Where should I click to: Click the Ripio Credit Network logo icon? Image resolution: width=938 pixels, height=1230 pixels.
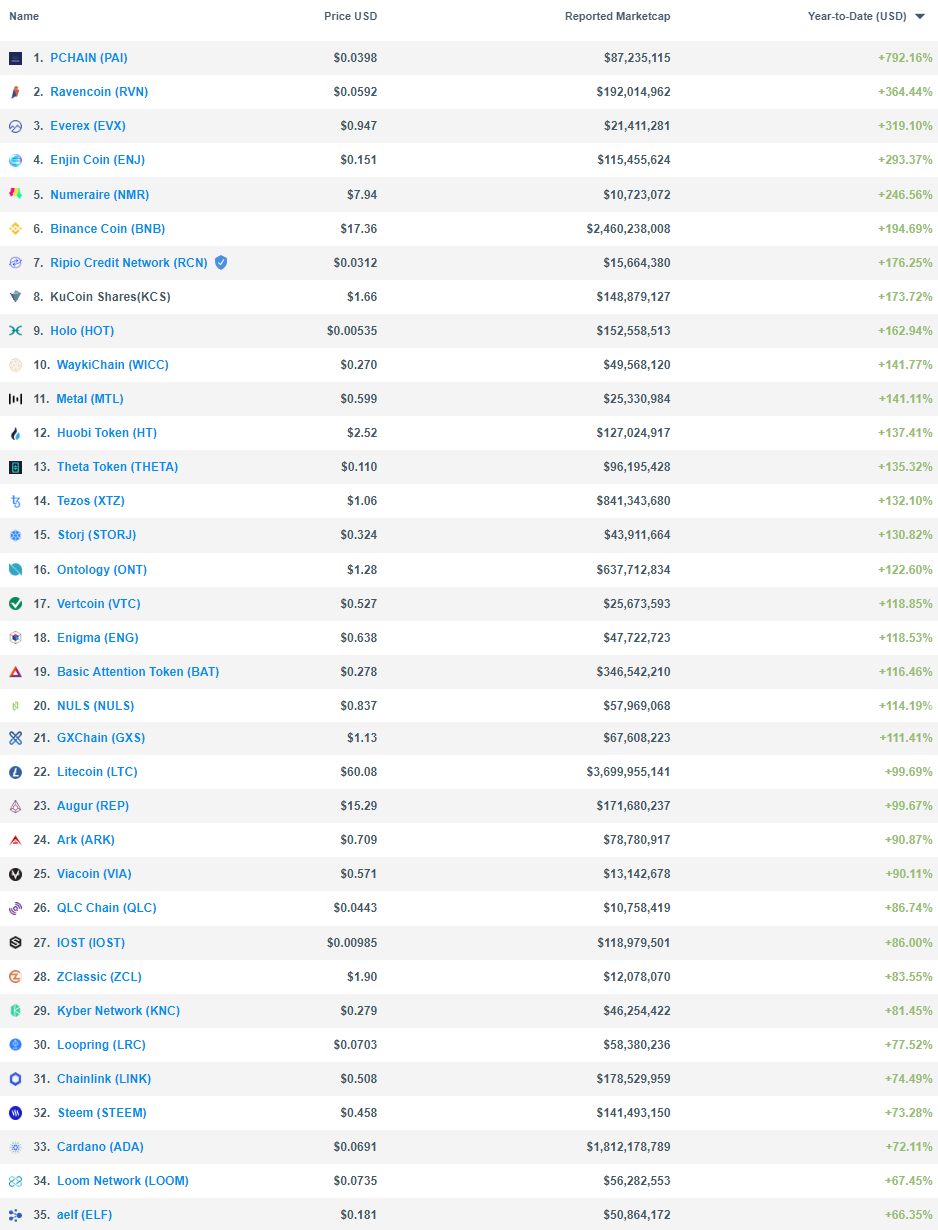15,263
